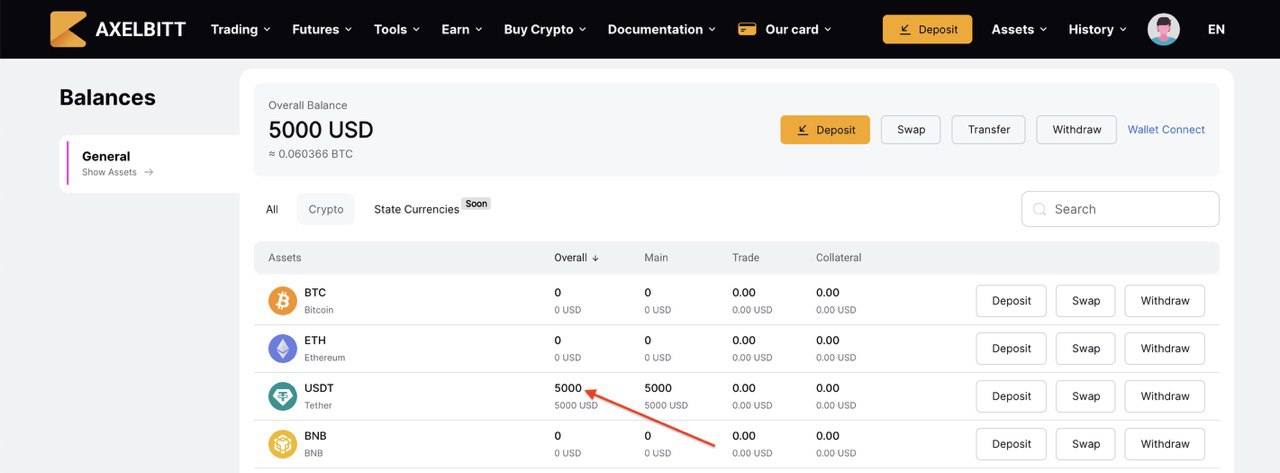Open the History dropdown

[x=1098, y=29]
